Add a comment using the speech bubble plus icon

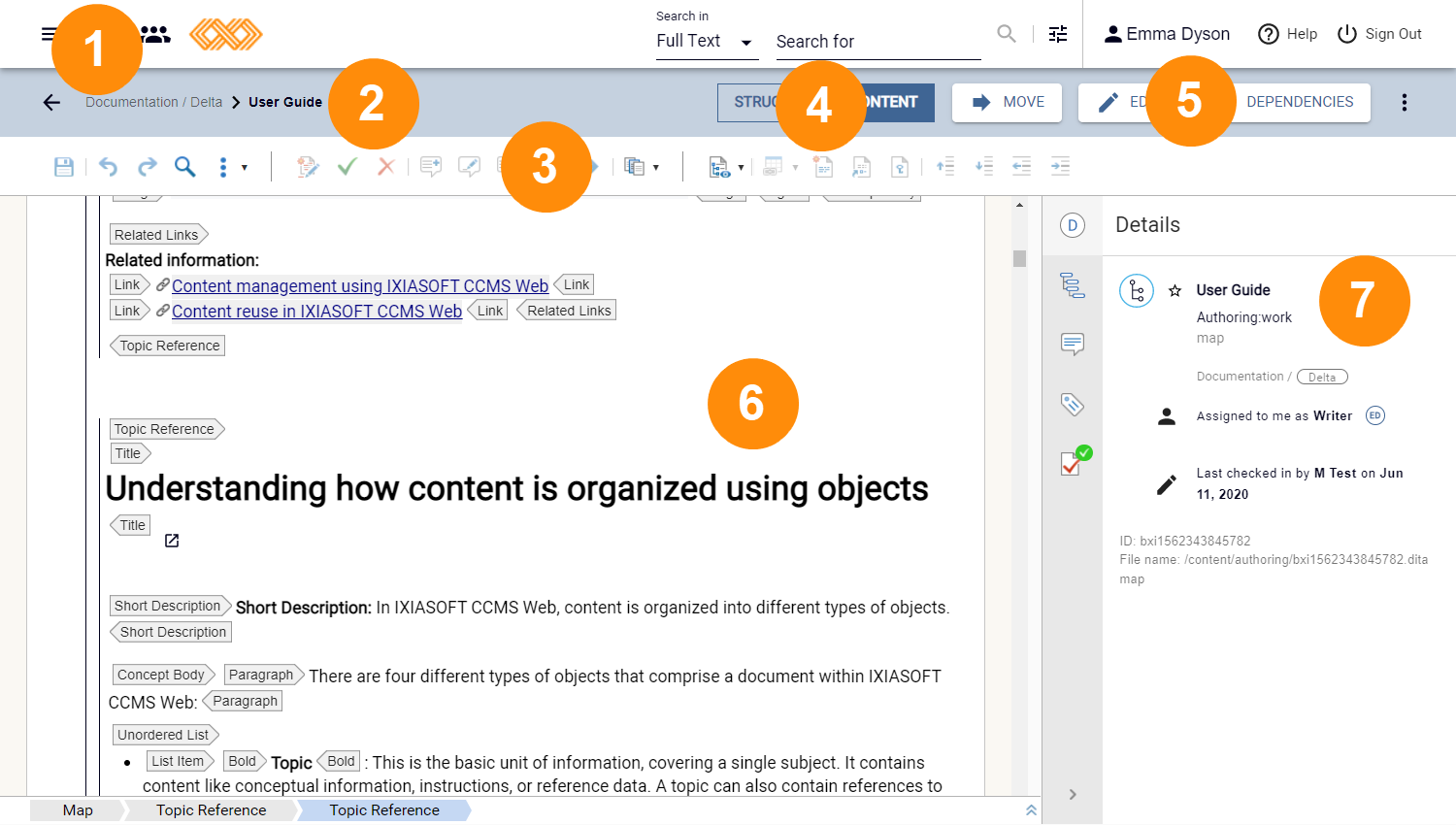[x=431, y=167]
